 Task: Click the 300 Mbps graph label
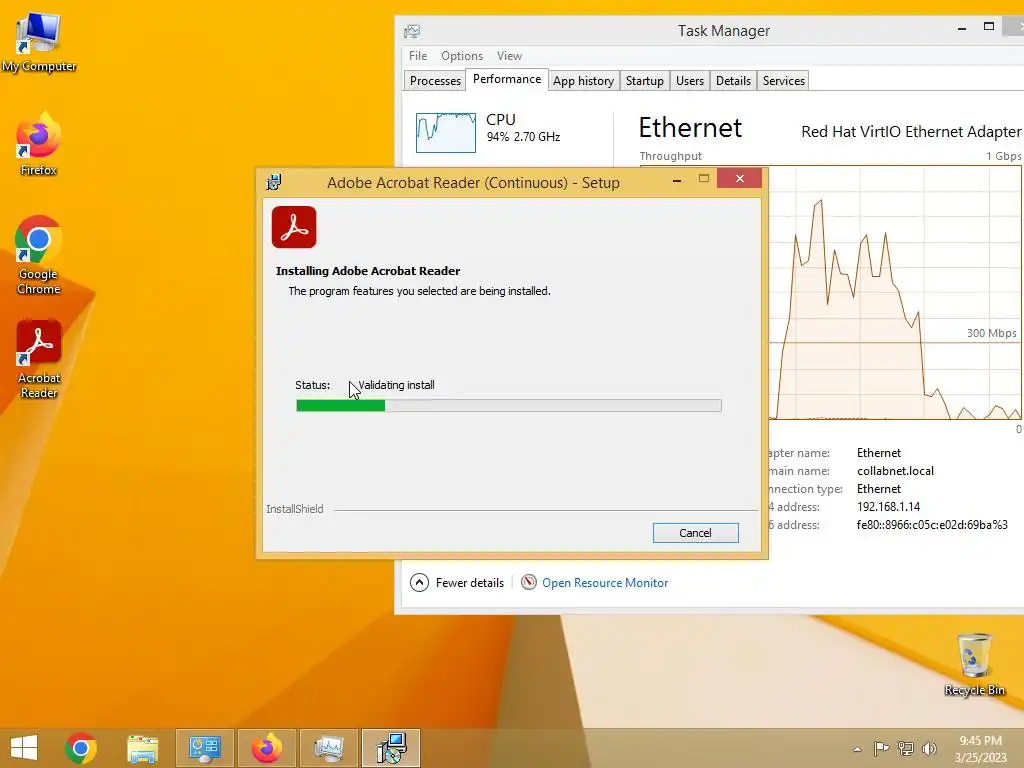tap(991, 333)
